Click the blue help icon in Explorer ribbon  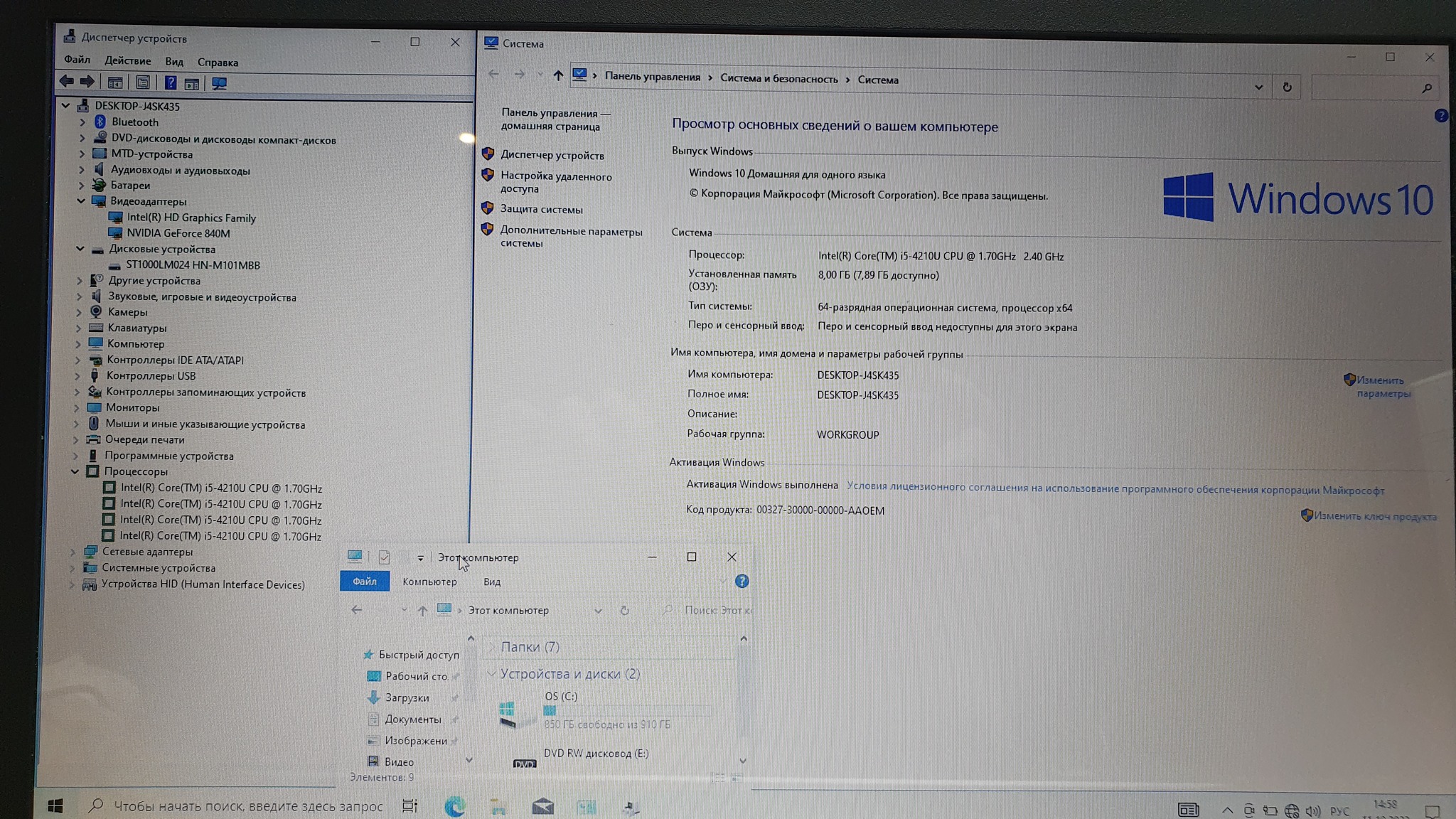(x=742, y=581)
